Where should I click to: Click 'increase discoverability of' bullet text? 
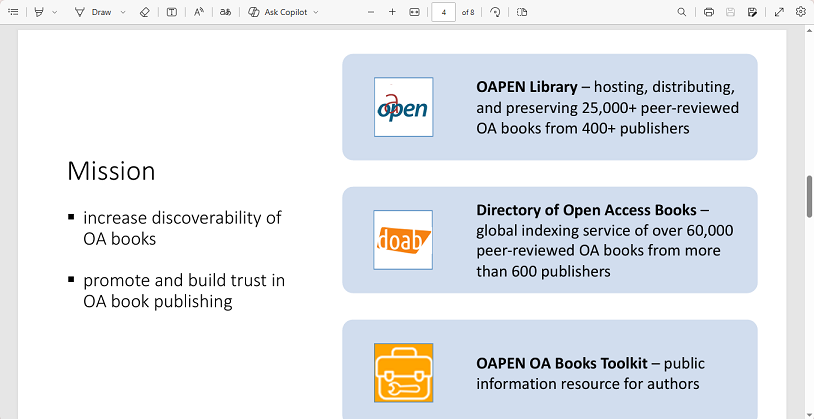pyautogui.click(x=182, y=218)
